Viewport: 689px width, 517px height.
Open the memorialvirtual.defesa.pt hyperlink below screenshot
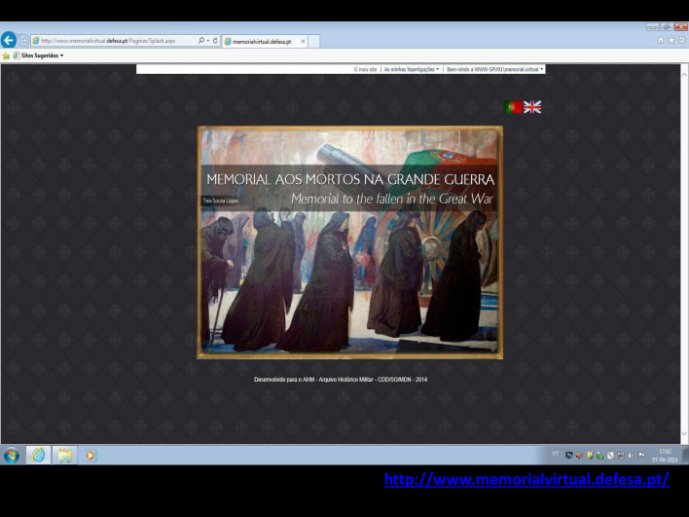pyautogui.click(x=526, y=479)
